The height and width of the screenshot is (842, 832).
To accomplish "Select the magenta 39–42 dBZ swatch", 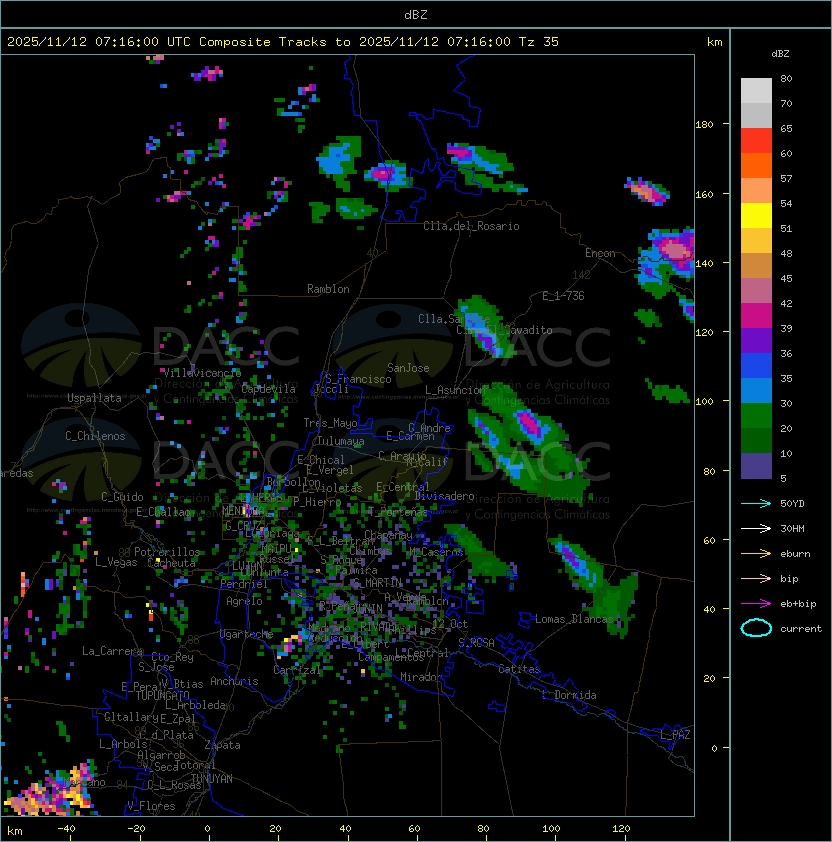I will point(756,316).
